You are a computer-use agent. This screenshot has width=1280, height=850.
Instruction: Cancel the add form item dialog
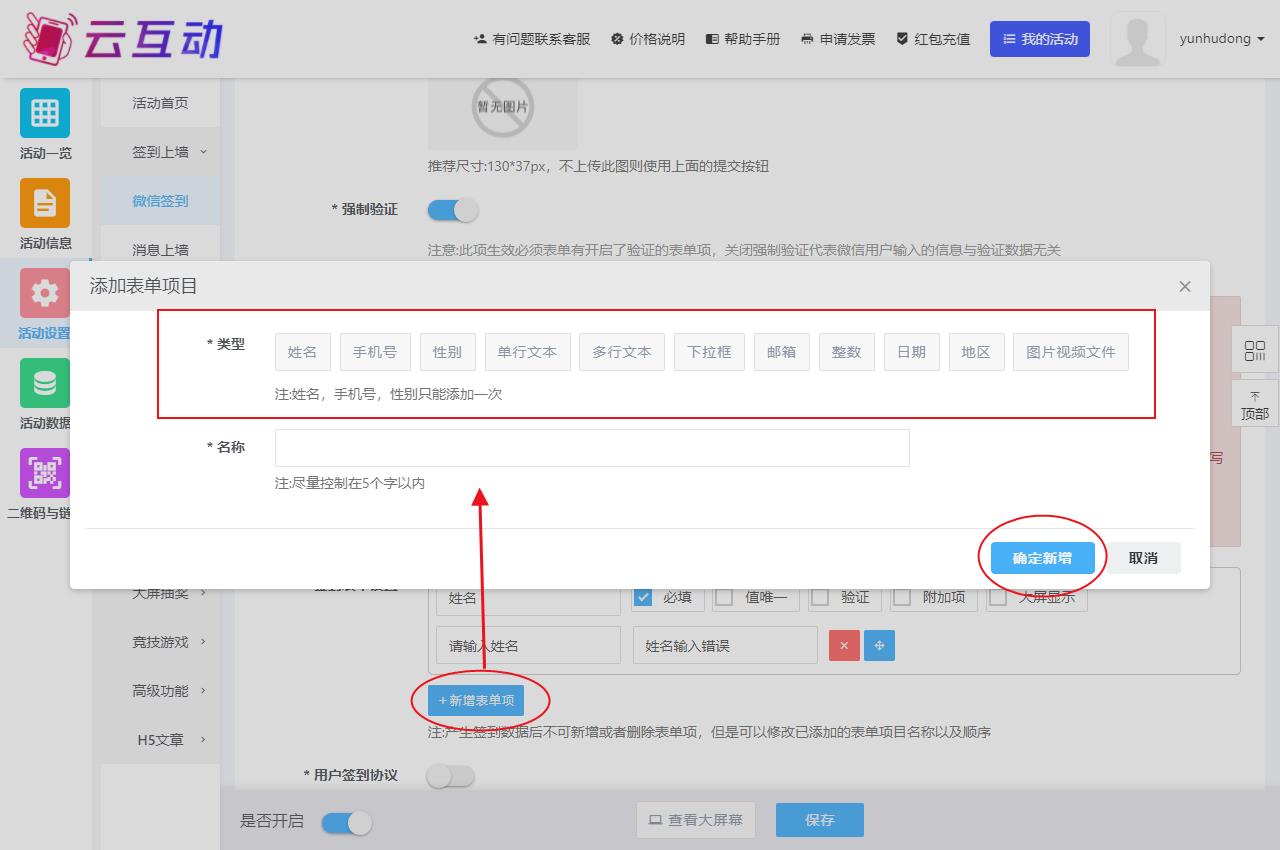[x=1143, y=558]
